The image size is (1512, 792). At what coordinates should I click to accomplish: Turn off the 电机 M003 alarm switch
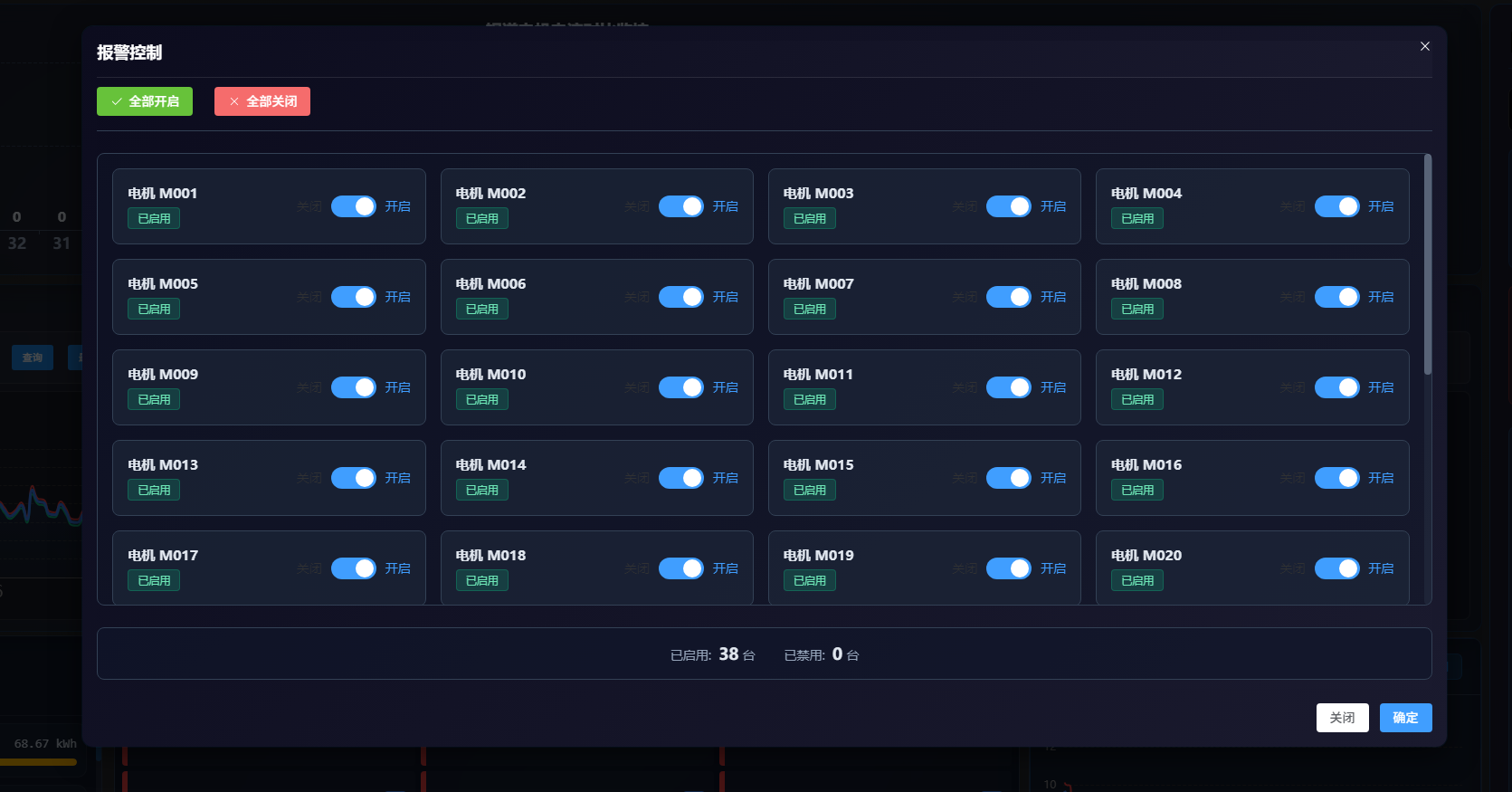(x=1008, y=206)
